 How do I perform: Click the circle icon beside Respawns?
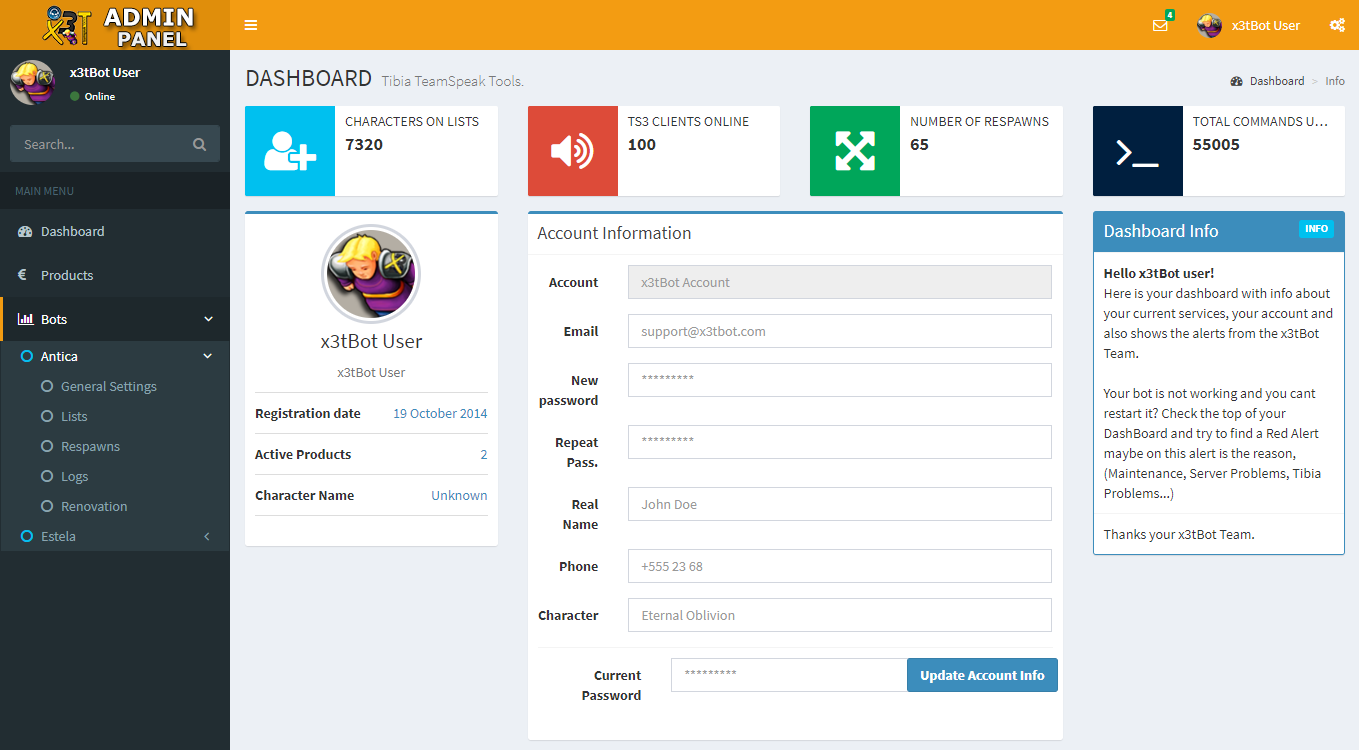click(x=47, y=446)
